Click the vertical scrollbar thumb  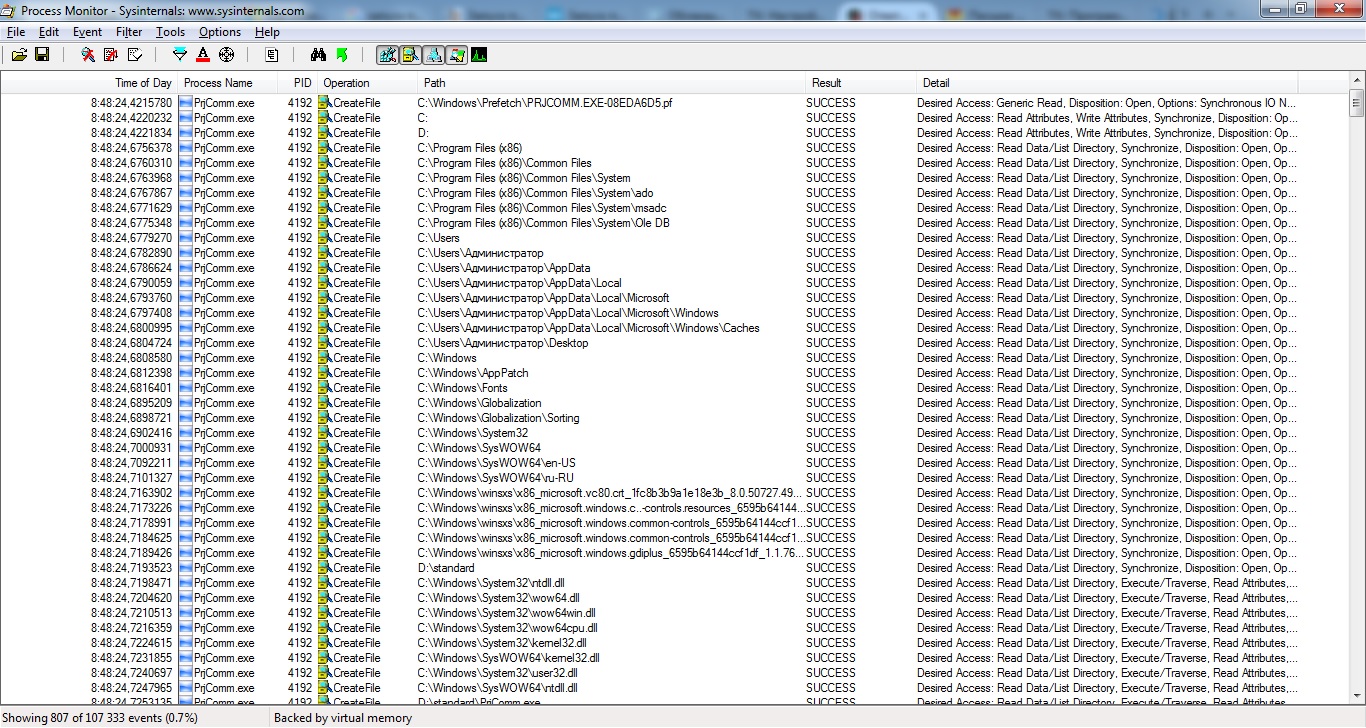pos(1357,102)
